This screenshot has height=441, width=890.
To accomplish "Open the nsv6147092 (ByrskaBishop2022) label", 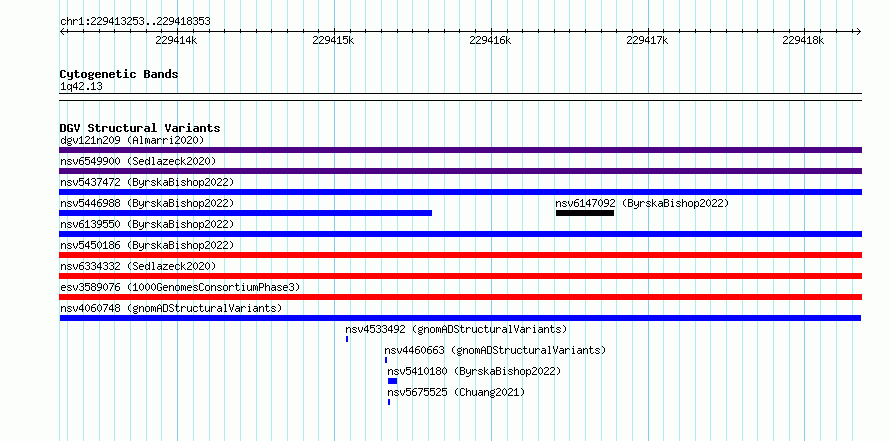I will coord(642,203).
